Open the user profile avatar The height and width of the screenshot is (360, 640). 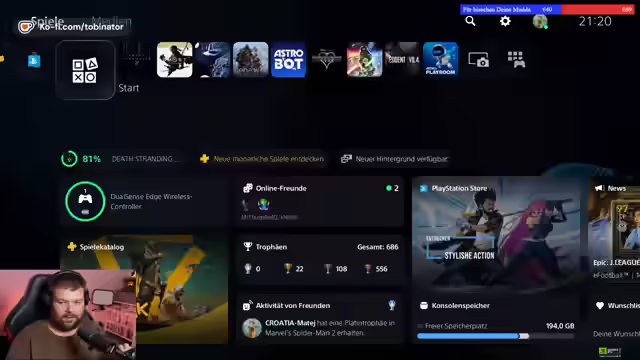[x=540, y=21]
